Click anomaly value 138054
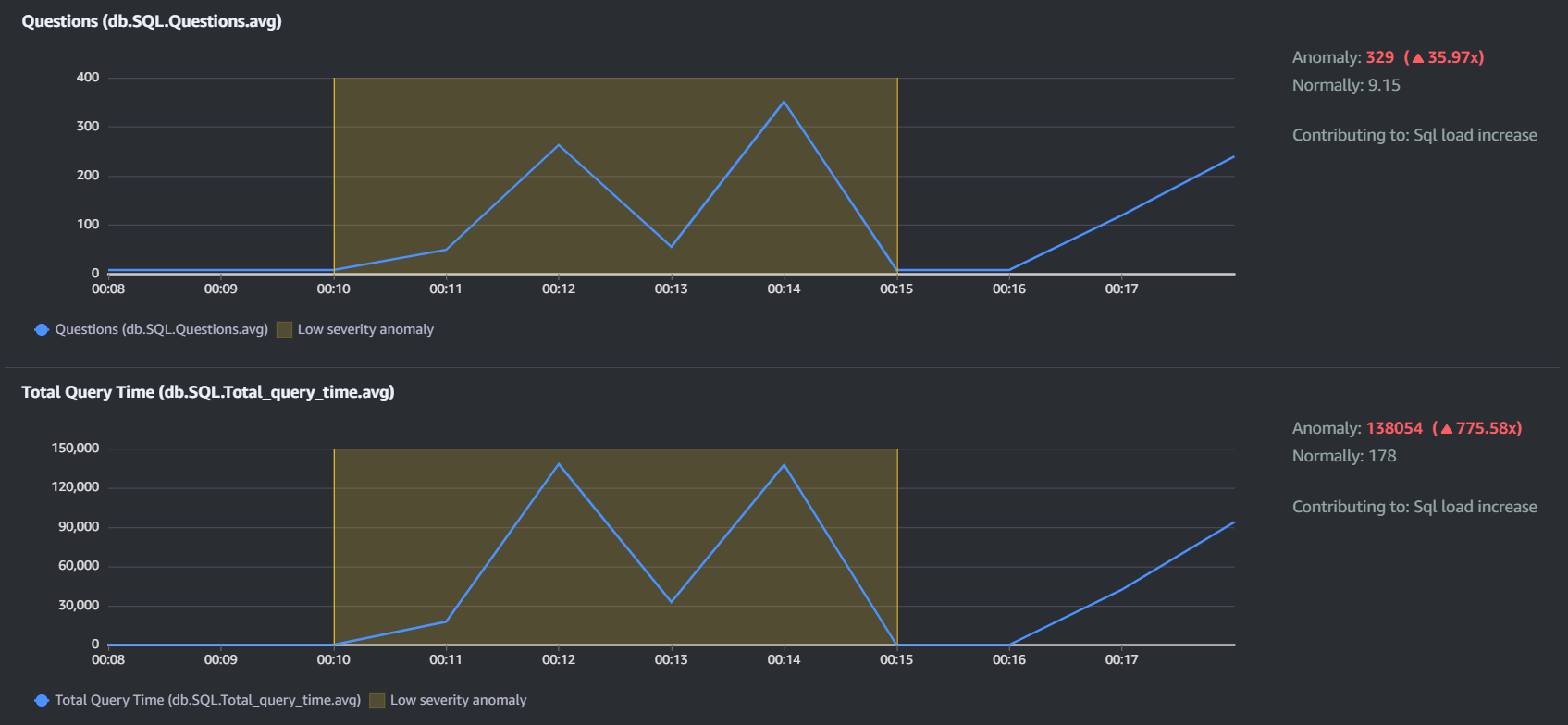This screenshot has width=1568, height=725. (x=1394, y=428)
